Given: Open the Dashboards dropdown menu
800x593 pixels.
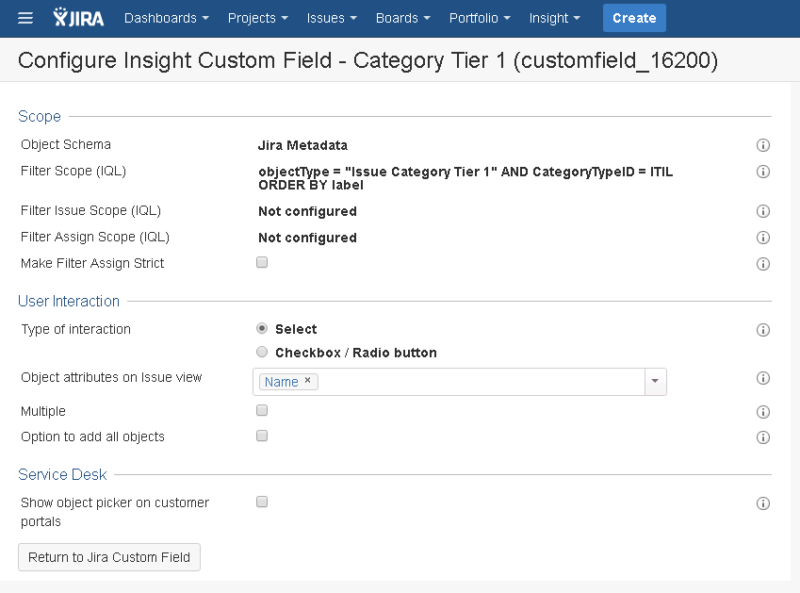Looking at the screenshot, I should [166, 18].
